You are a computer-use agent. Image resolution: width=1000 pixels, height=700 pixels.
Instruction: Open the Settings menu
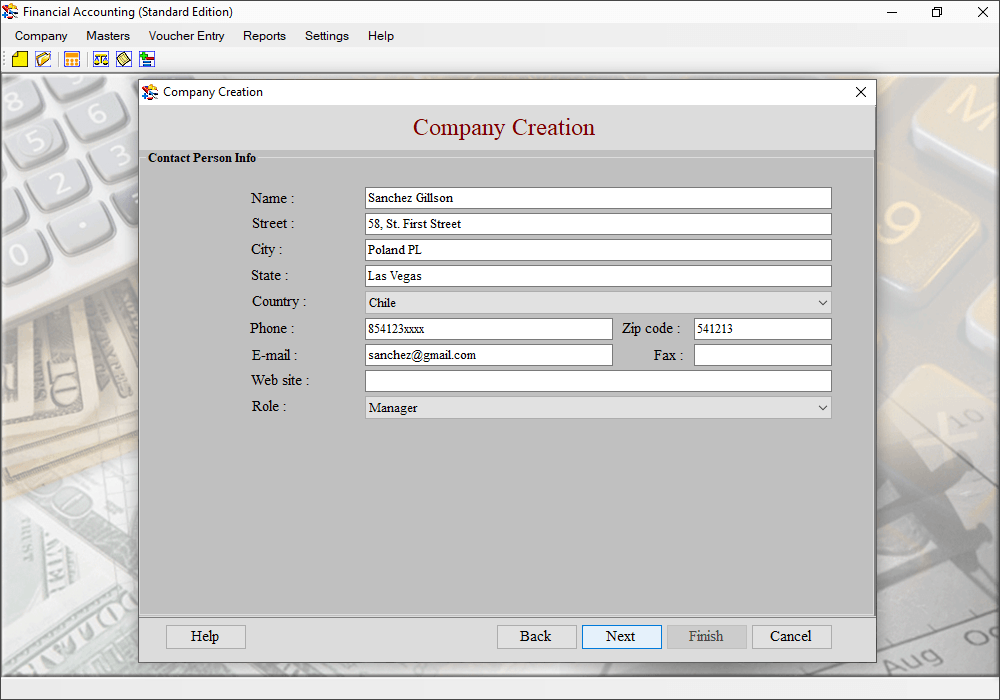pyautogui.click(x=327, y=36)
